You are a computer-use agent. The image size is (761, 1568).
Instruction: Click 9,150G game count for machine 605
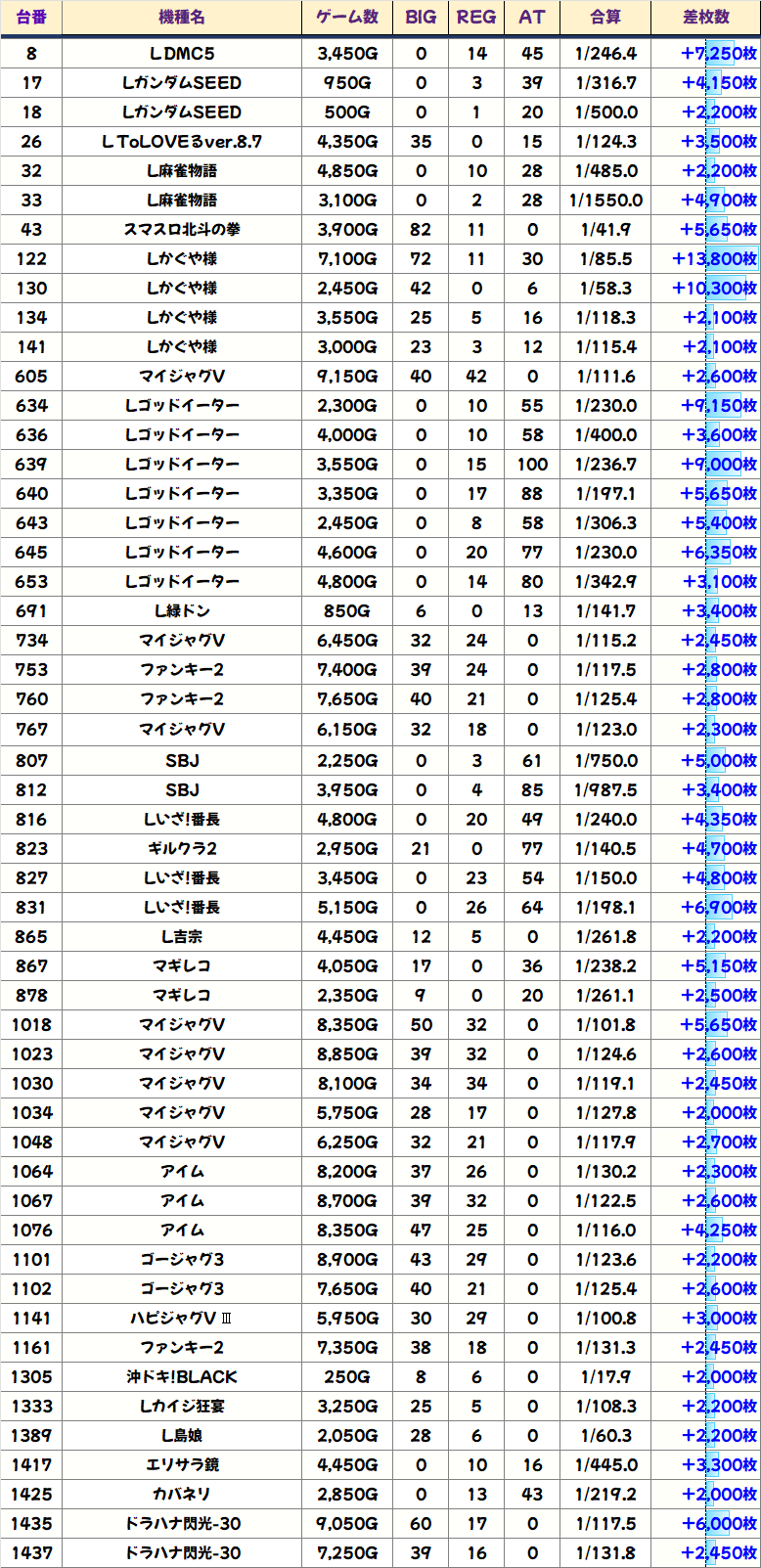[x=347, y=377]
